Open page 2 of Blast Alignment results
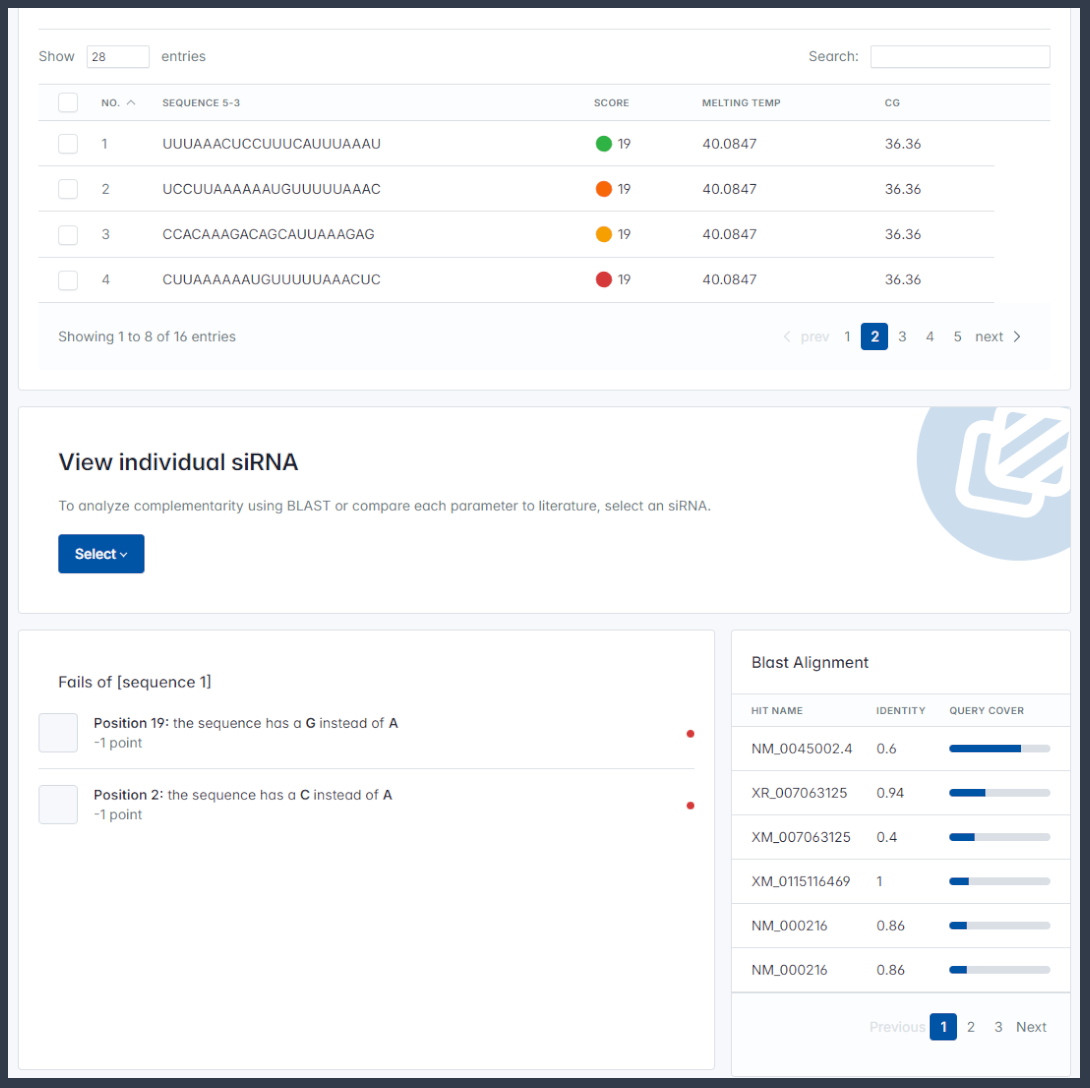1090x1088 pixels. point(971,1027)
